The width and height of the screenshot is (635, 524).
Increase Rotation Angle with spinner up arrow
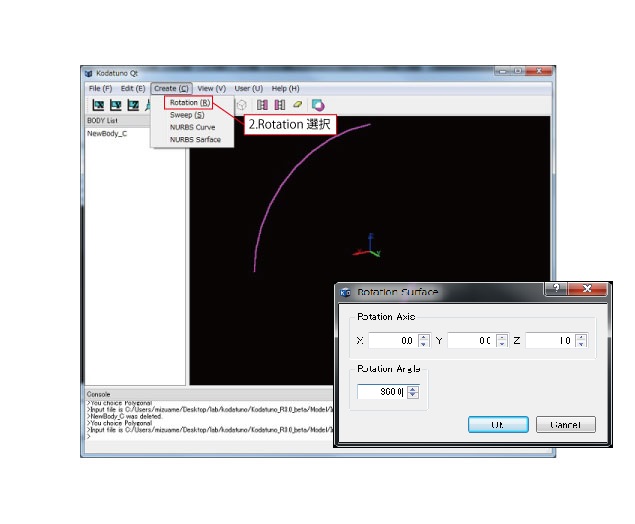413,388
